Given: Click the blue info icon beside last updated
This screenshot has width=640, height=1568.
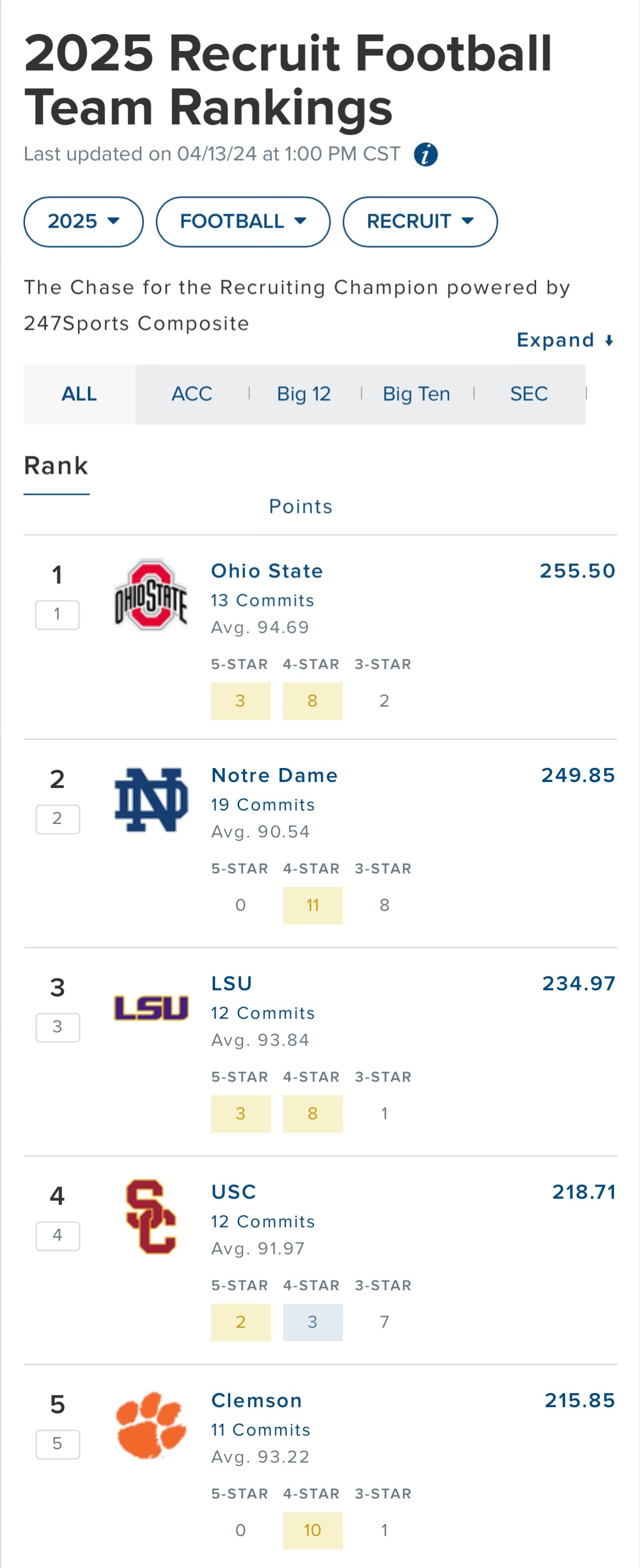Looking at the screenshot, I should (x=425, y=155).
